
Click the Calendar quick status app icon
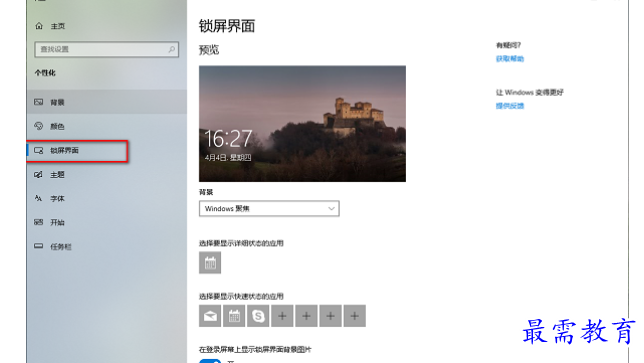coord(234,316)
